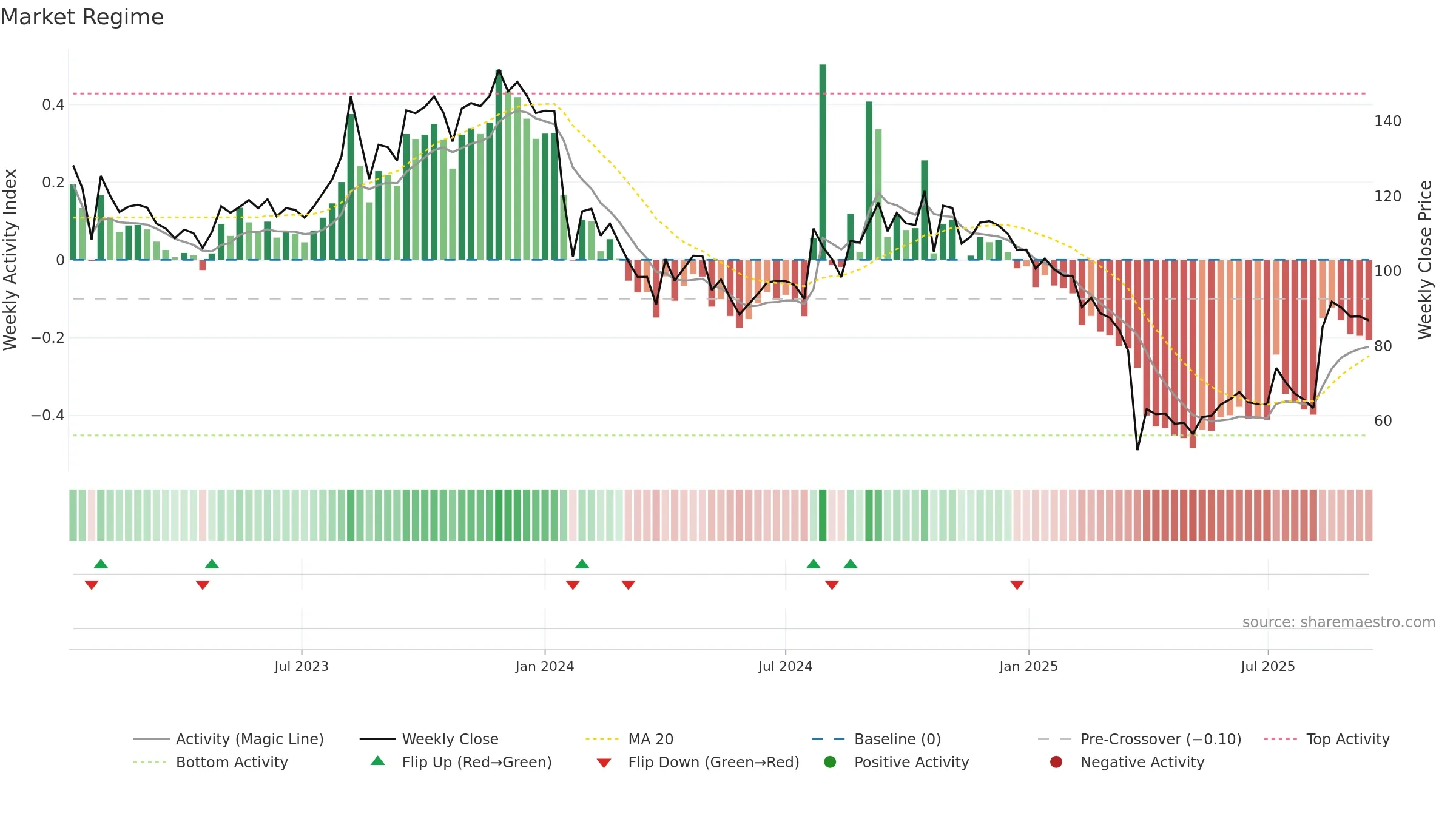Click the tallest green activity bar after Jul 2024
The image size is (1456, 819).
[x=823, y=162]
